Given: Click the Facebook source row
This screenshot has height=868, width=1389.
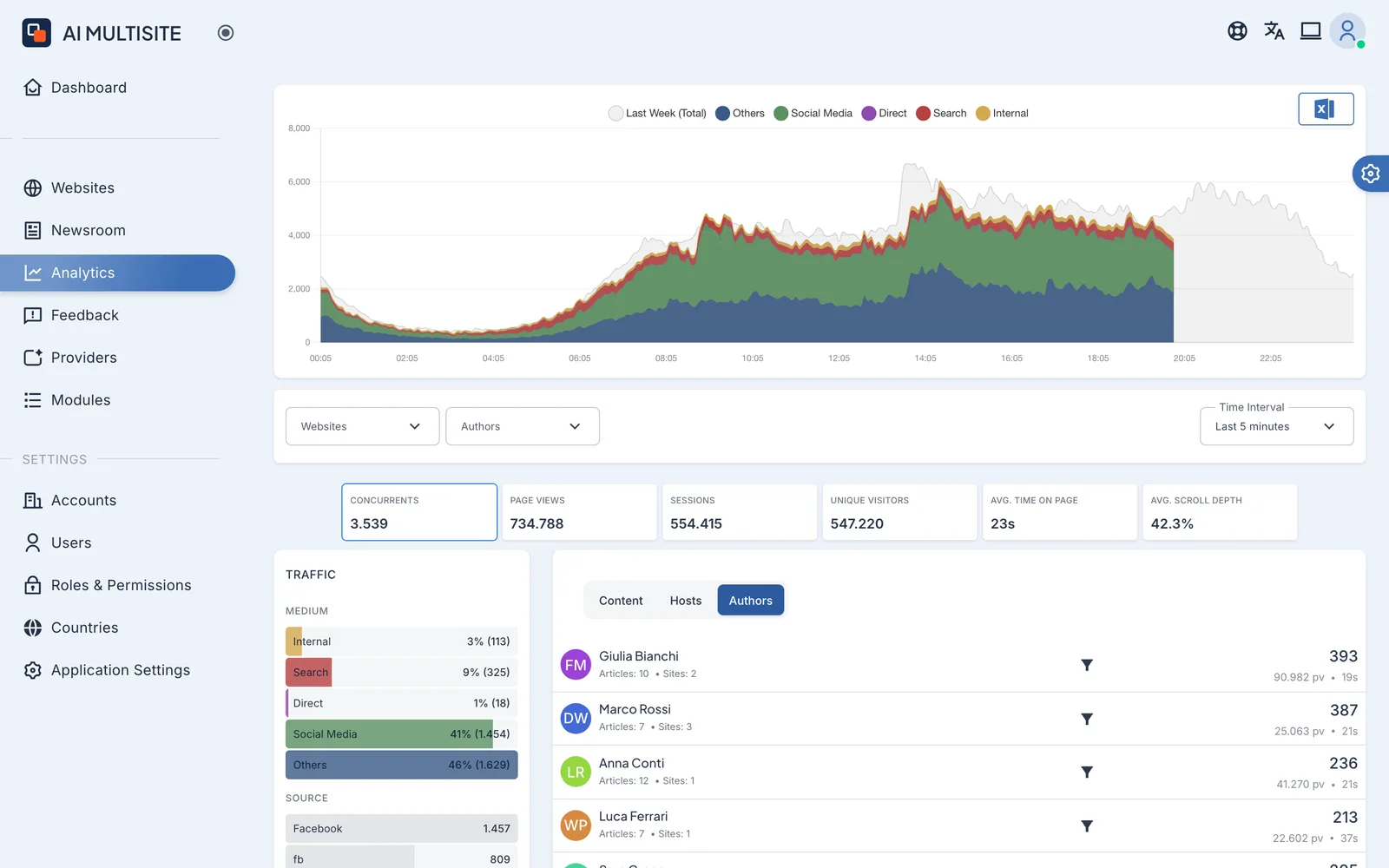Looking at the screenshot, I should [402, 829].
